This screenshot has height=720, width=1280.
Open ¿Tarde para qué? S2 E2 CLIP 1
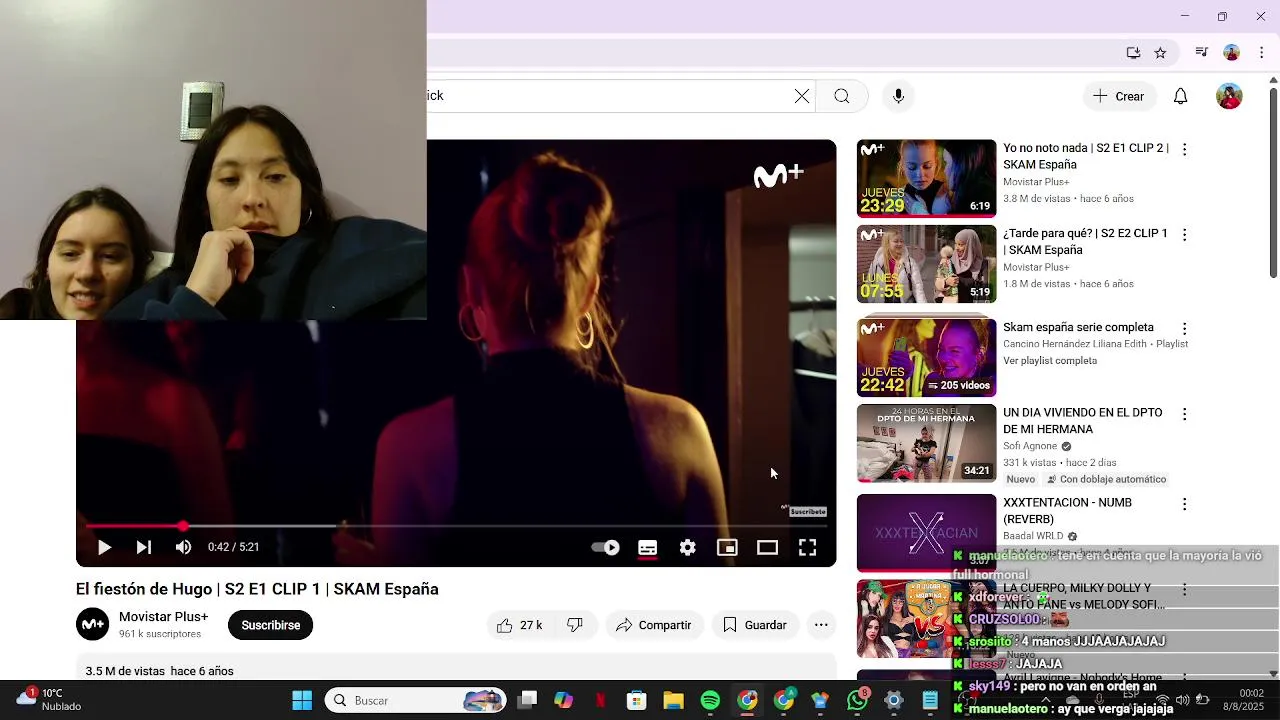click(1085, 241)
